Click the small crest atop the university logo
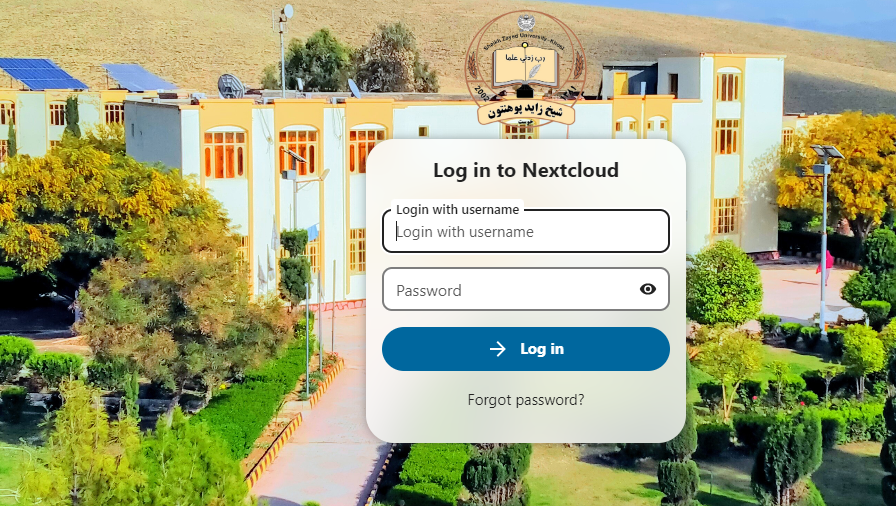This screenshot has width=896, height=506. coord(526,22)
